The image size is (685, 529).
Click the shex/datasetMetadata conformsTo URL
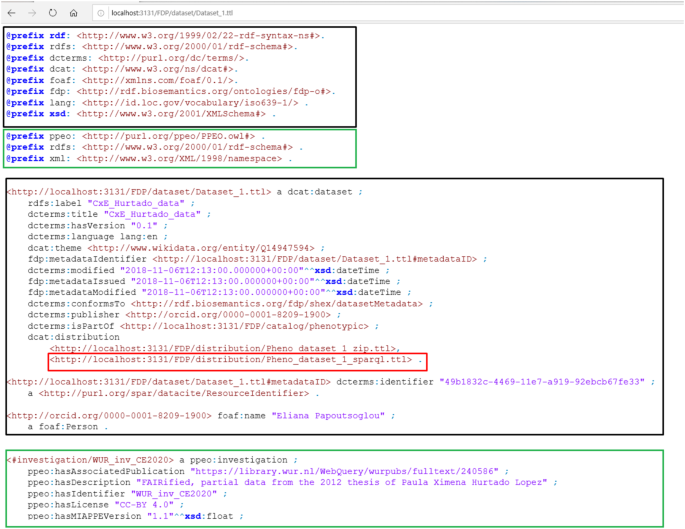[x=277, y=304]
